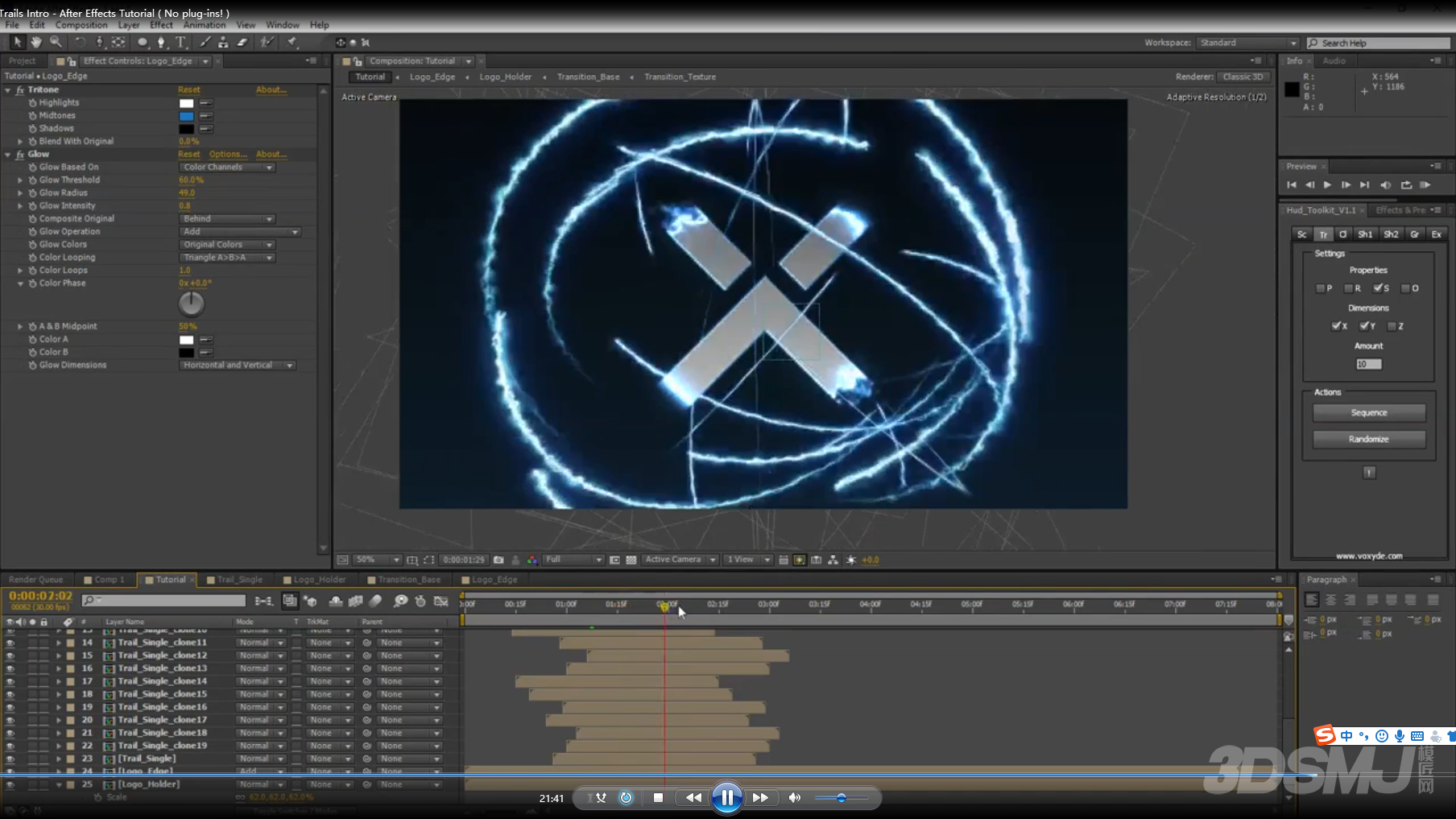
Task: Enable the Z dimension checkbox
Action: pos(1392,326)
